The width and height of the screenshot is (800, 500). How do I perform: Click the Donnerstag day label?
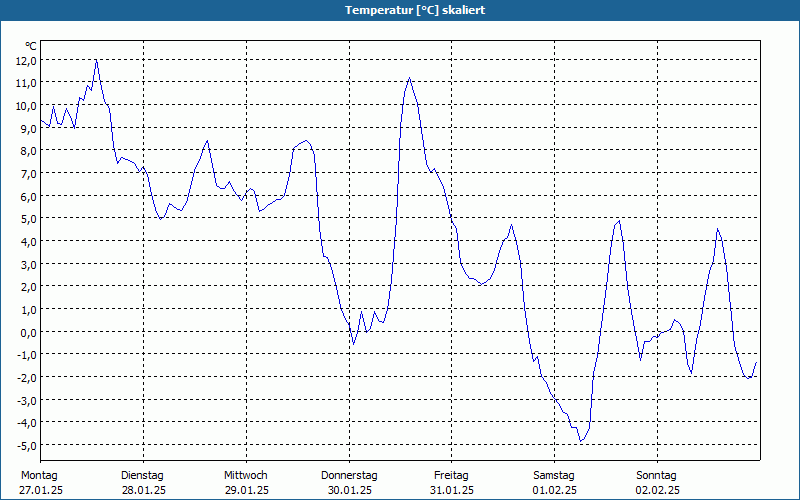(349, 476)
